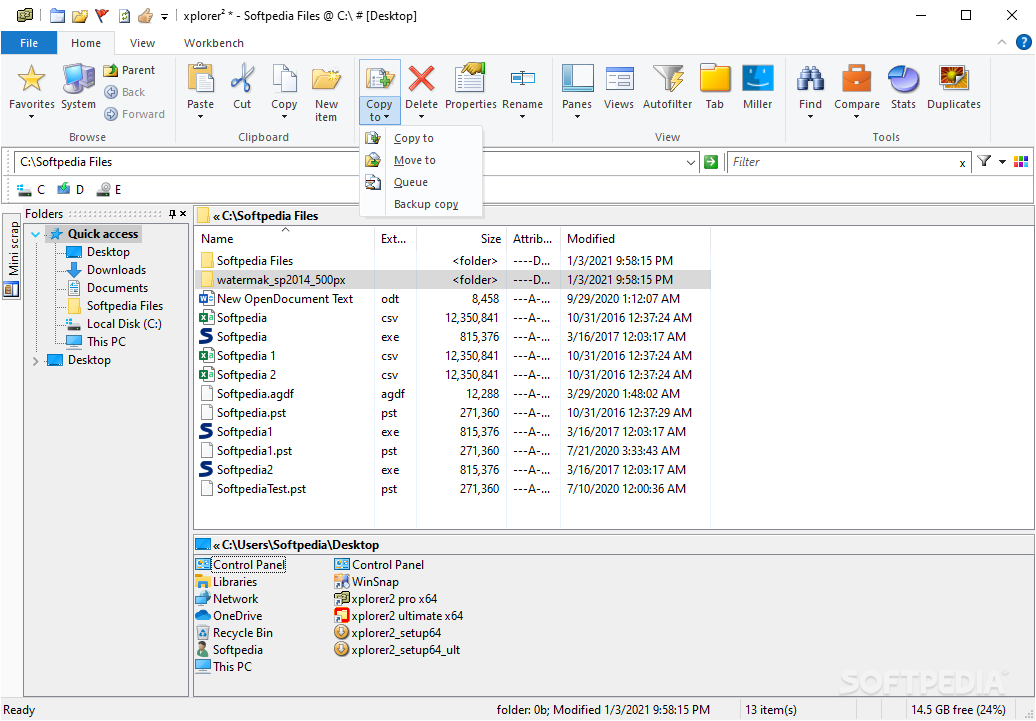Open the Delete dropdown arrow

pyautogui.click(x=421, y=118)
